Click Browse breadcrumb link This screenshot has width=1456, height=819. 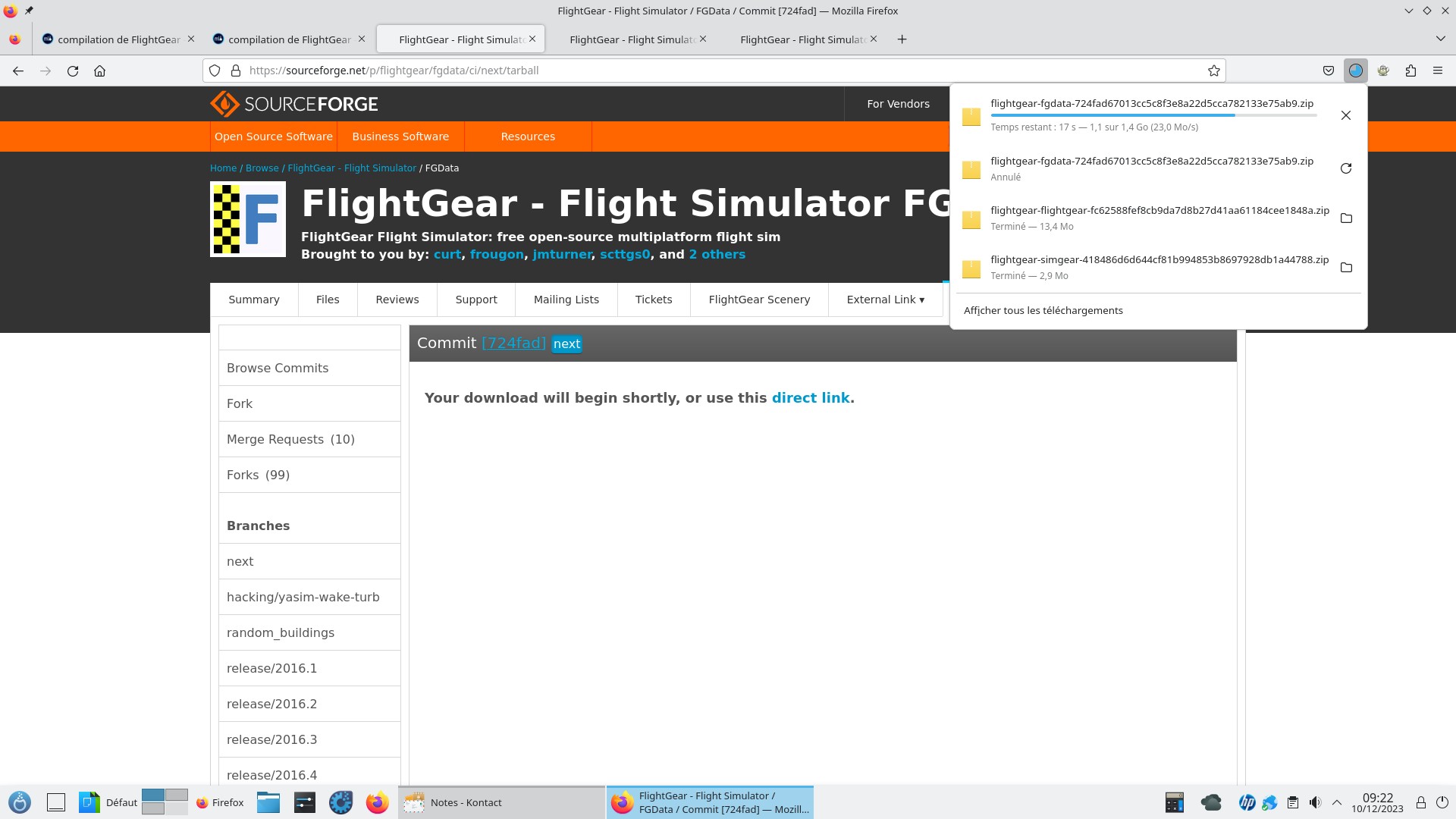(262, 168)
